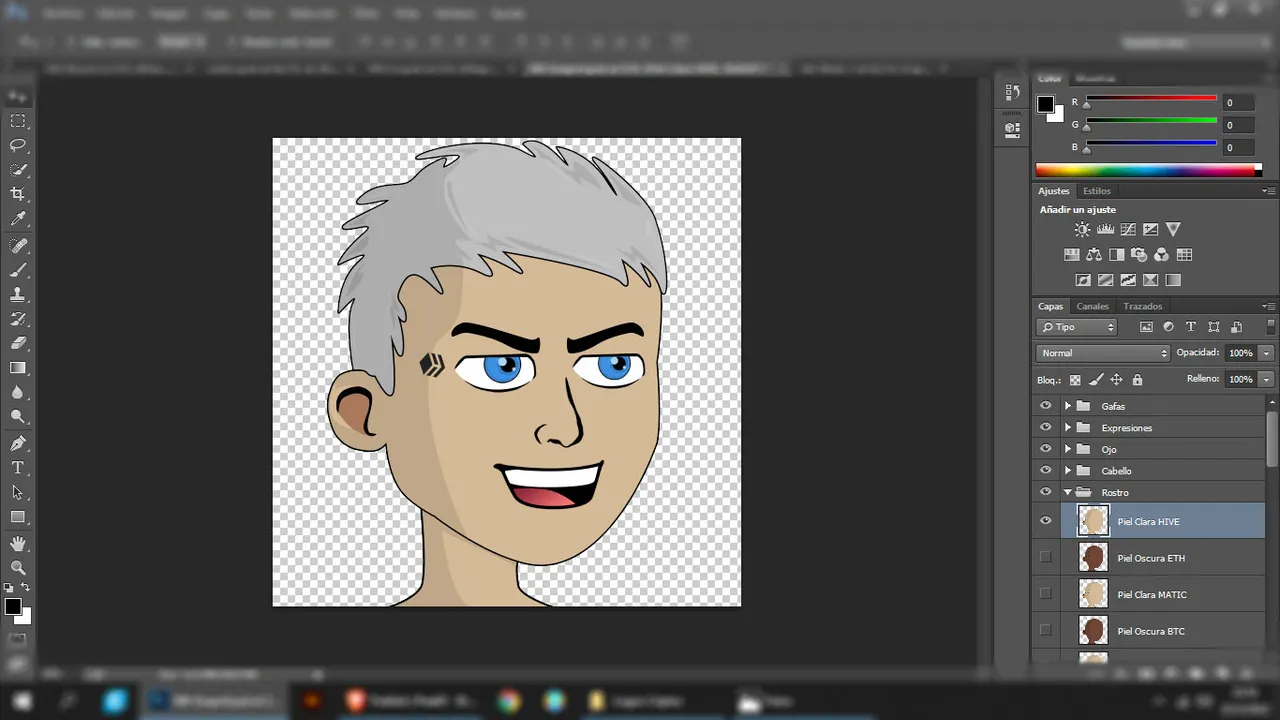Screen dimensions: 1280x720
Task: Select the Brush tool
Action: point(18,271)
